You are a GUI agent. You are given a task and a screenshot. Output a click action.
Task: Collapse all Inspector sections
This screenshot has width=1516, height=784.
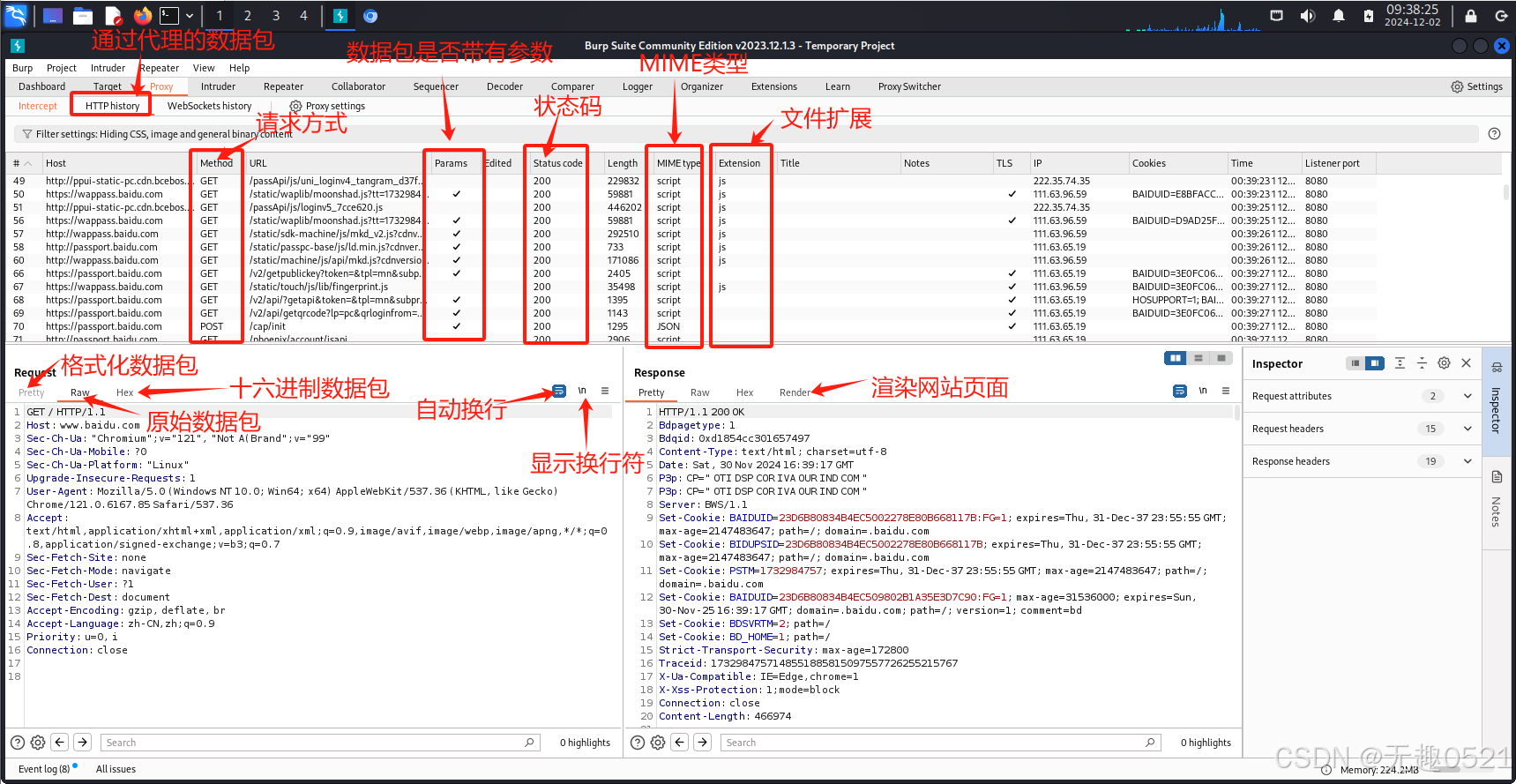coord(1422,363)
